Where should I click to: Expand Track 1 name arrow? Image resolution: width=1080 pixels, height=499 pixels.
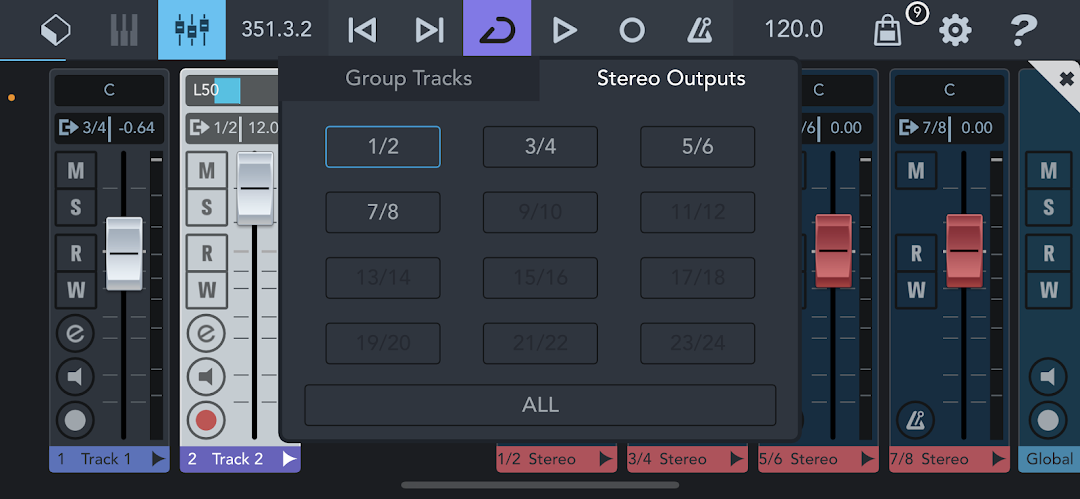[x=158, y=459]
